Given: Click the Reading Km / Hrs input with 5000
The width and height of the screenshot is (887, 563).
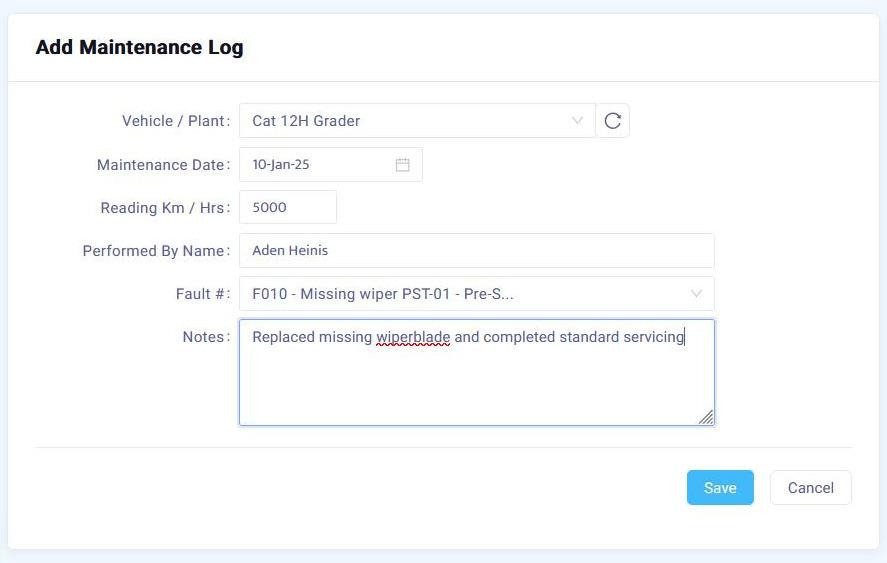Looking at the screenshot, I should click(x=287, y=208).
